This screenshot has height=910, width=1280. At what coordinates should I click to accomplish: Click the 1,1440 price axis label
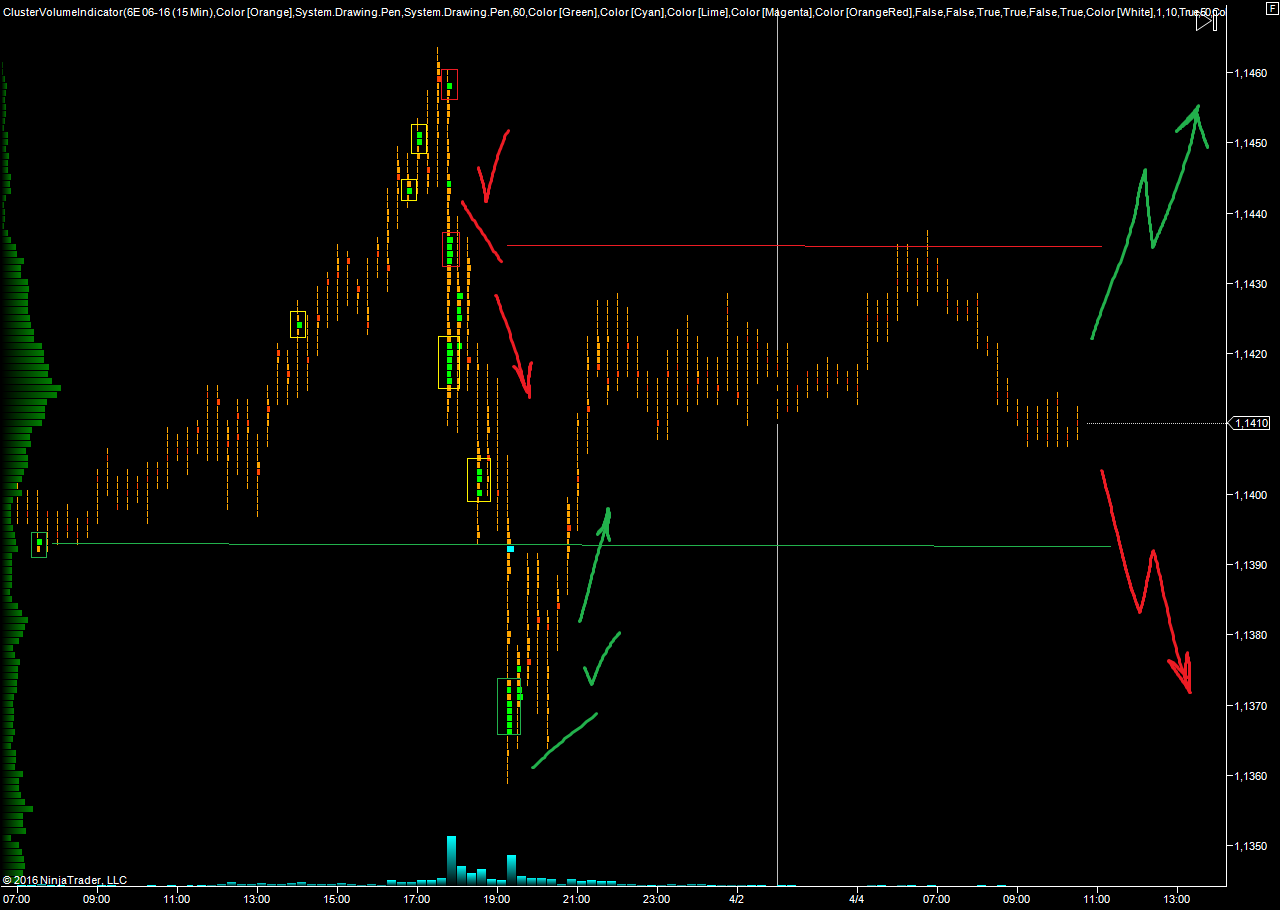point(1250,214)
